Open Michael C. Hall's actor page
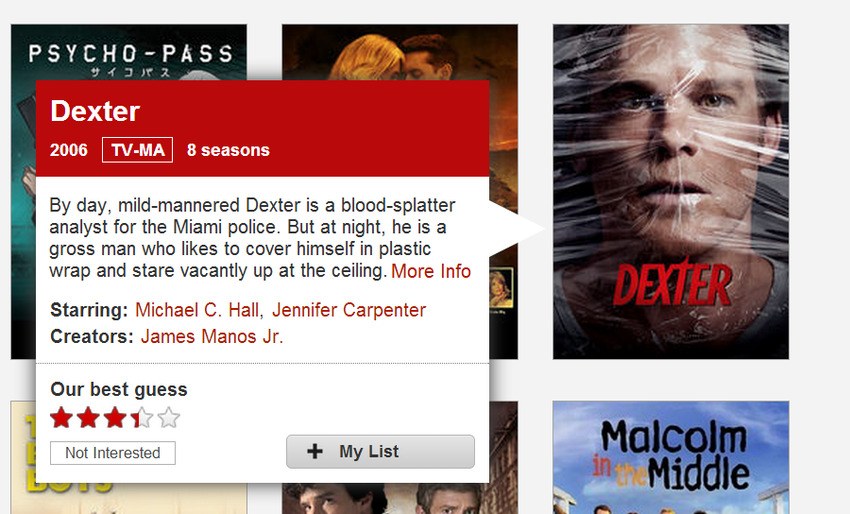The width and height of the screenshot is (850, 514). (x=197, y=310)
